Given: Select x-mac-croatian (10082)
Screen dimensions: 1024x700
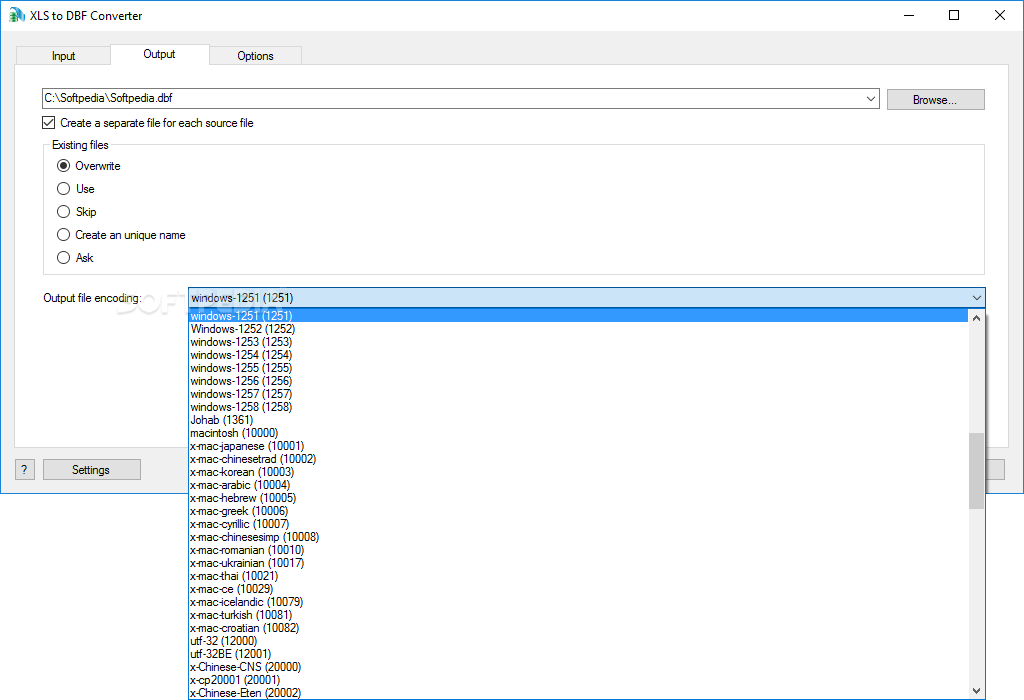Looking at the screenshot, I should 578,628.
